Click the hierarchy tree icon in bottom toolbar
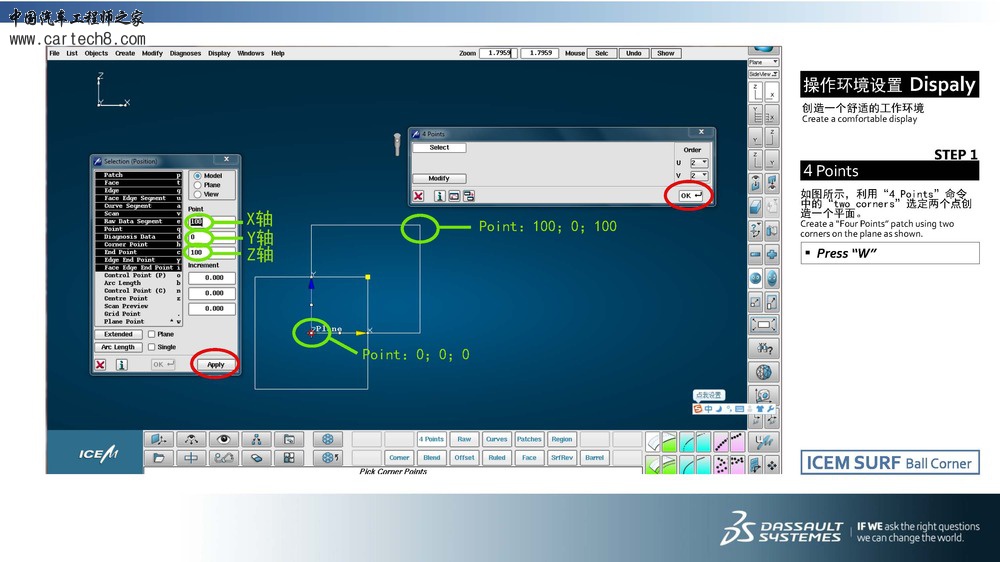1000x562 pixels. 256,439
